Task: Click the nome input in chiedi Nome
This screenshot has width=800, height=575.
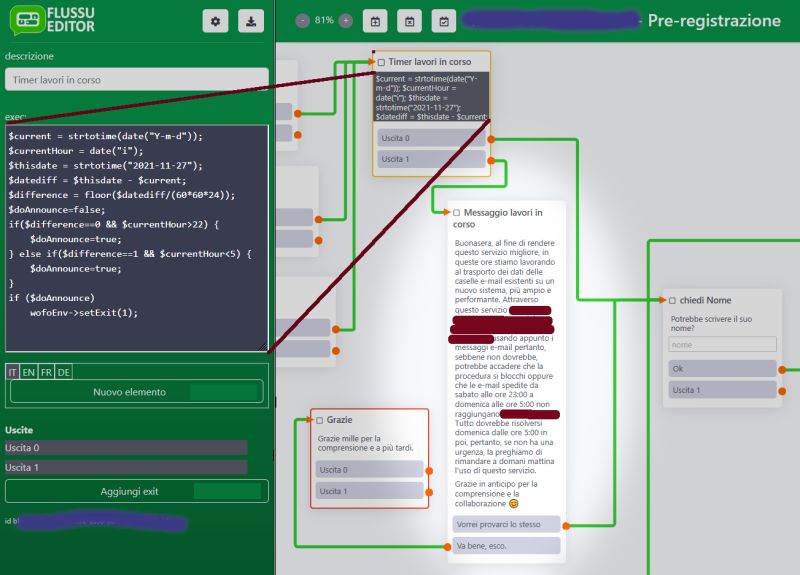Action: [x=722, y=344]
